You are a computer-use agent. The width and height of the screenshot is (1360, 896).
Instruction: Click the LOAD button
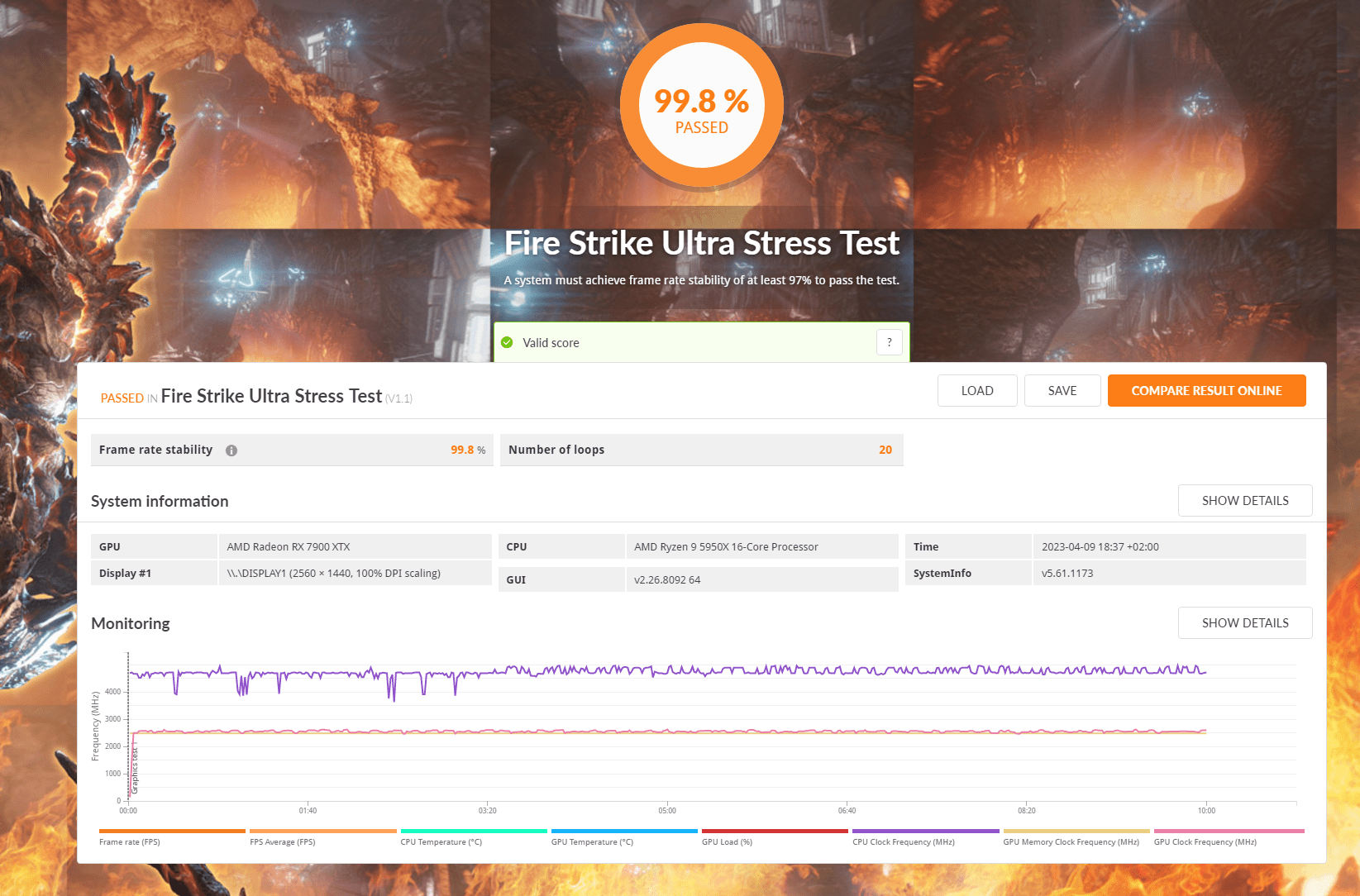point(977,391)
